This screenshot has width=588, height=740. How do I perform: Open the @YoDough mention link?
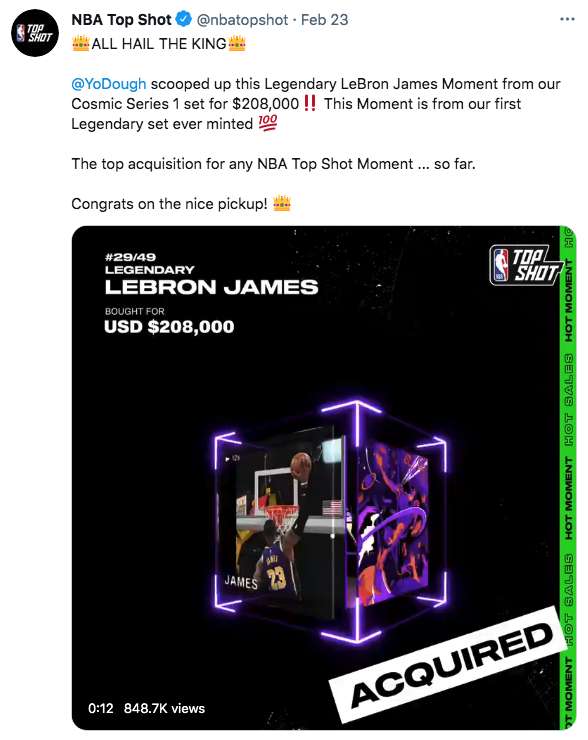109,84
